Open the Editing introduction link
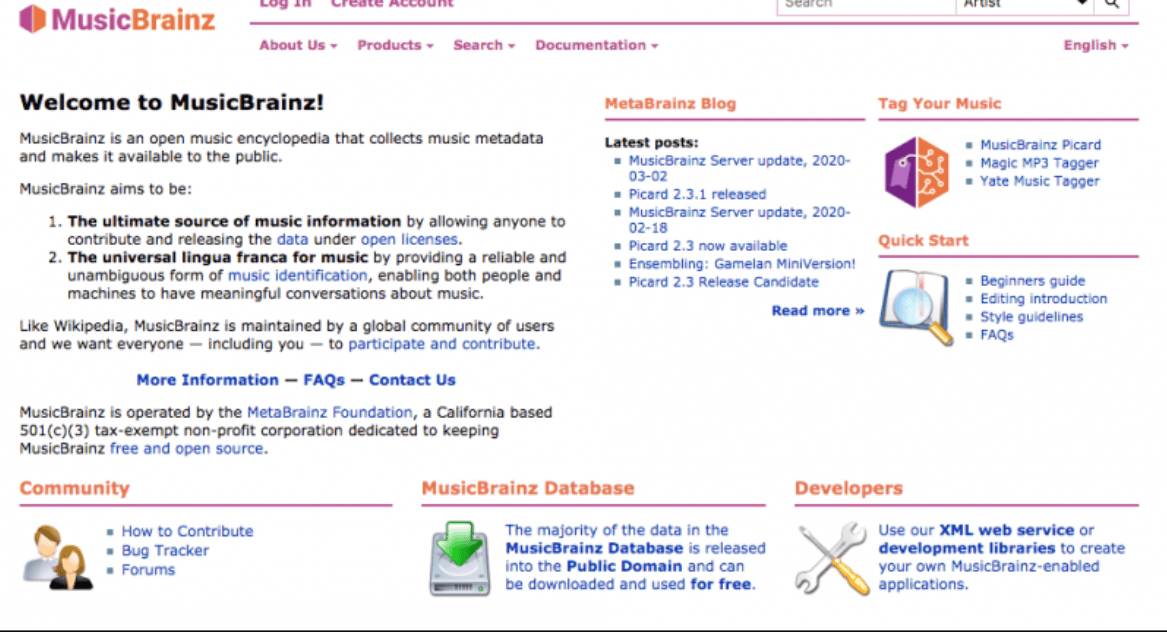1167x632 pixels. coord(1043,299)
